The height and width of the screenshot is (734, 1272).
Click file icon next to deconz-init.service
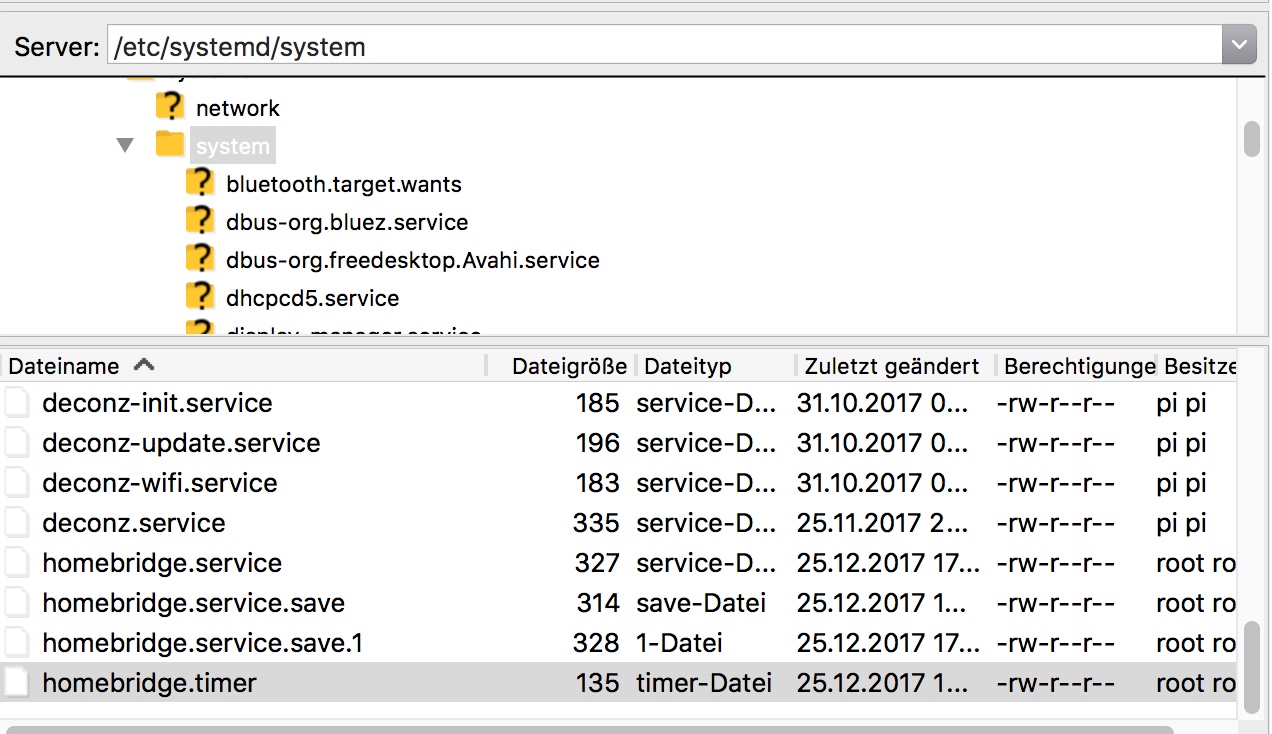click(17, 403)
